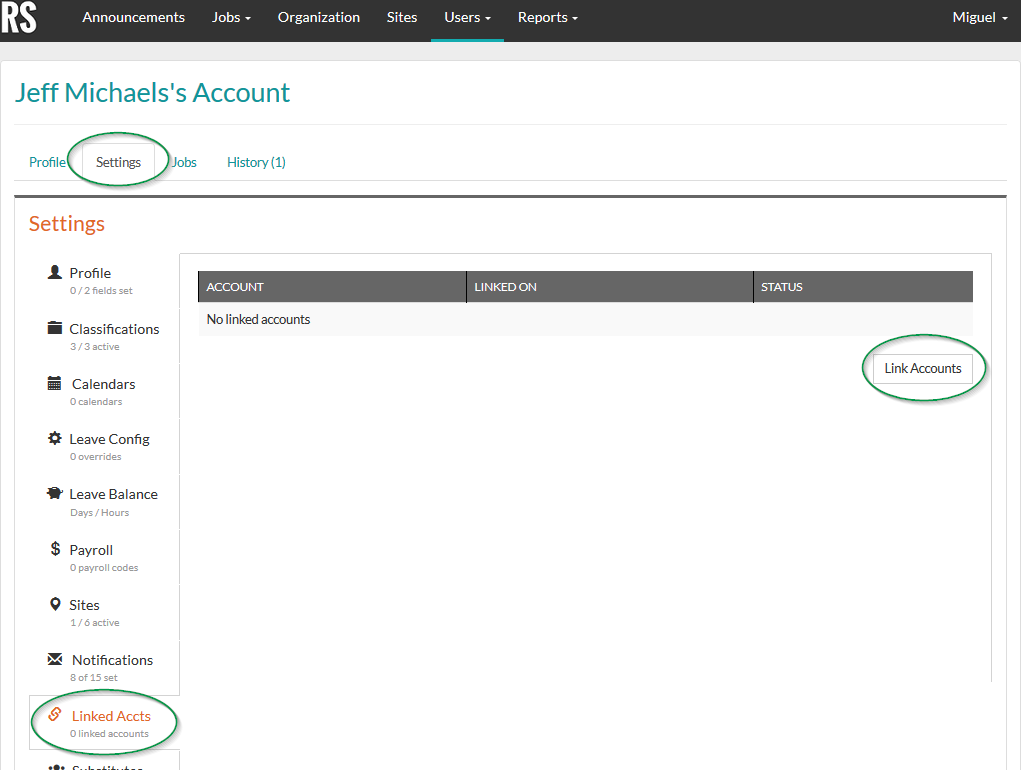Click the RS logo in top bar

click(20, 19)
